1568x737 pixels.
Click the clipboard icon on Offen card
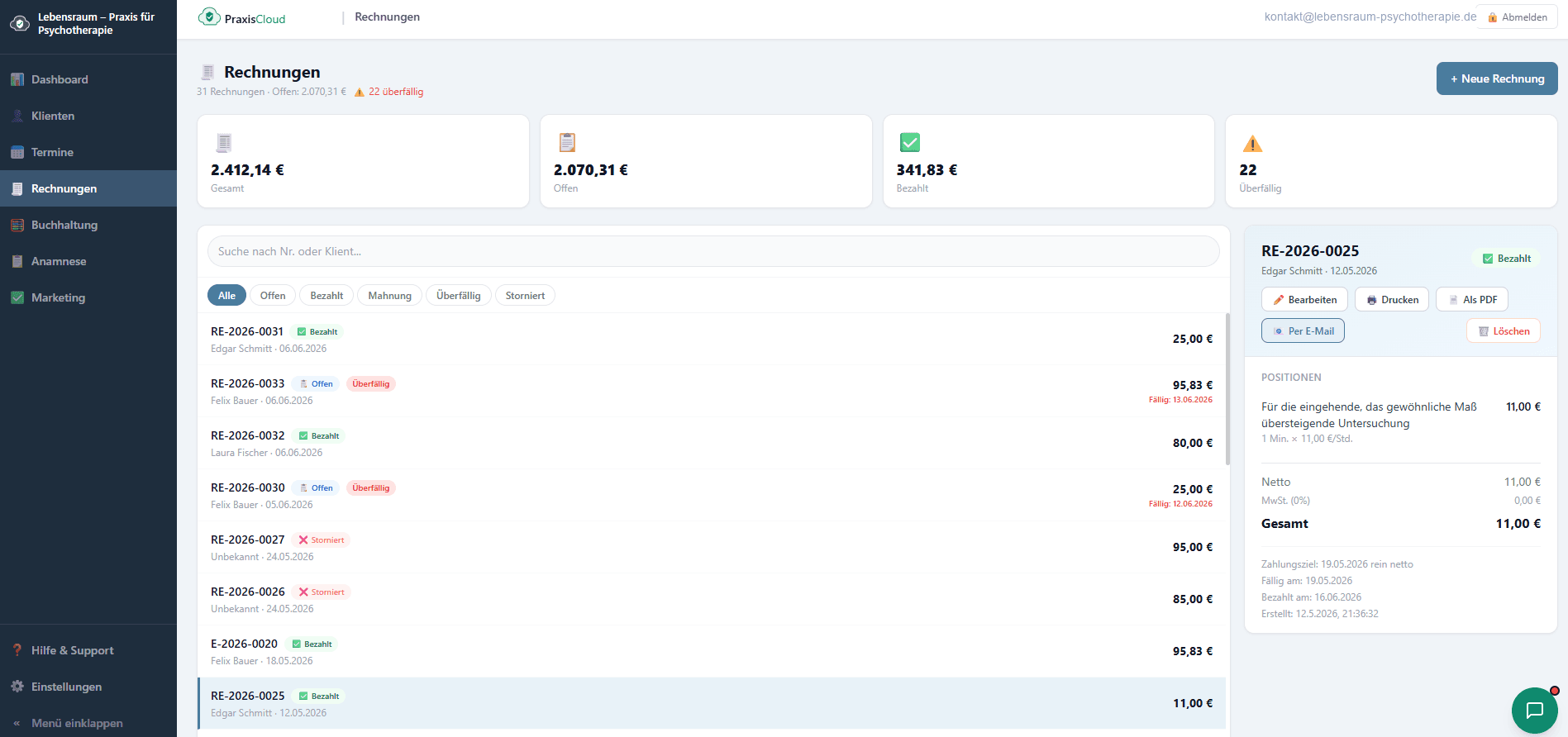point(567,142)
